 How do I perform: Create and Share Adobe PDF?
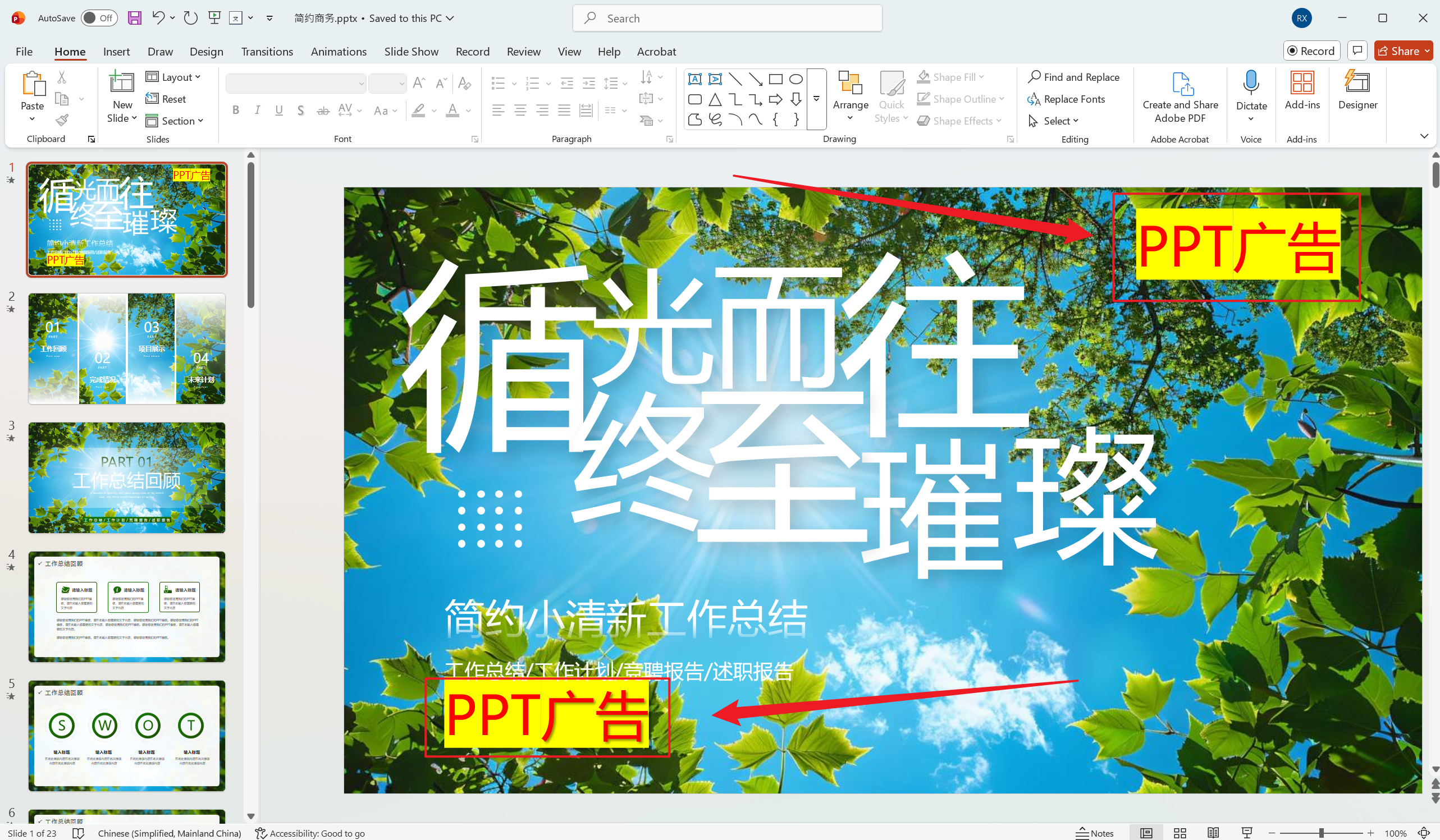pos(1180,97)
